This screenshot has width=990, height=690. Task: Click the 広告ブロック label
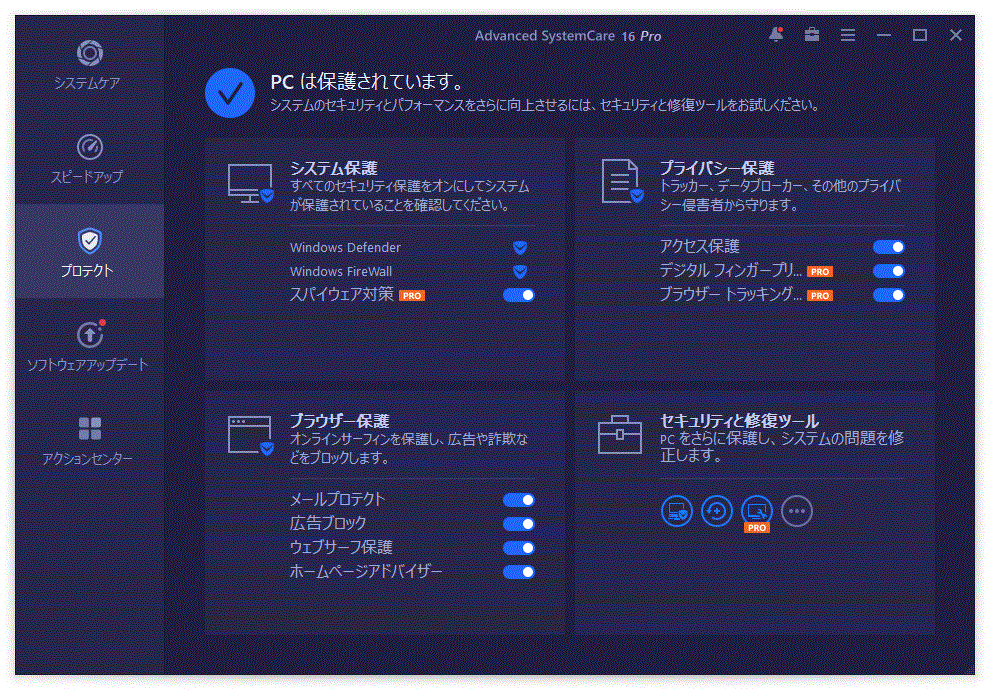pos(328,523)
